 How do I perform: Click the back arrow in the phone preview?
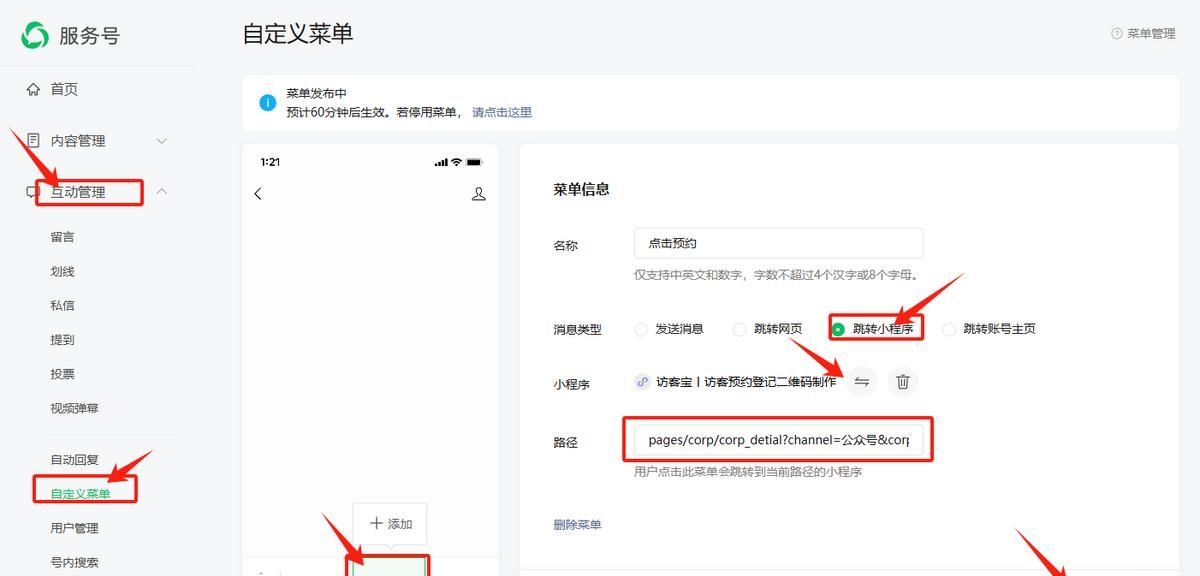coord(258,193)
